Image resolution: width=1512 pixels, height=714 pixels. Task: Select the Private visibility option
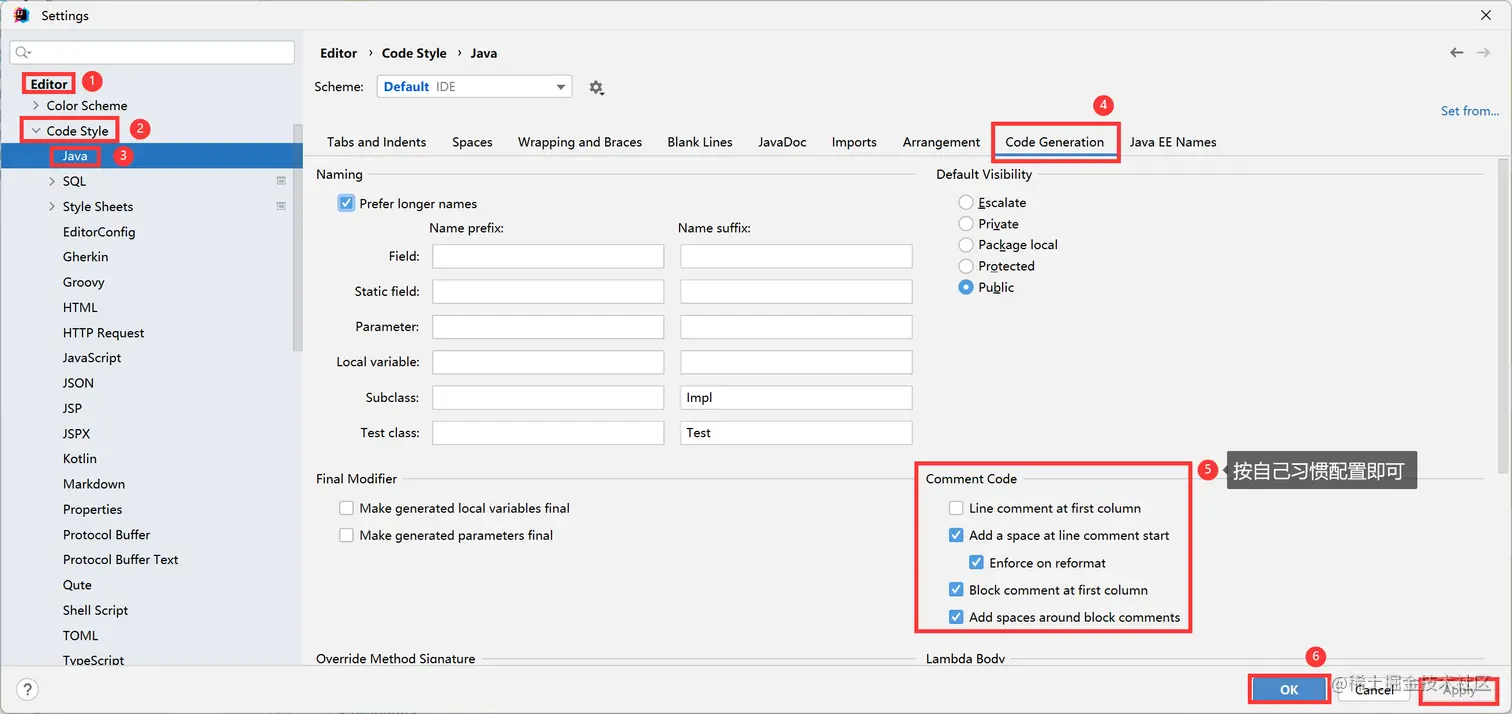966,224
